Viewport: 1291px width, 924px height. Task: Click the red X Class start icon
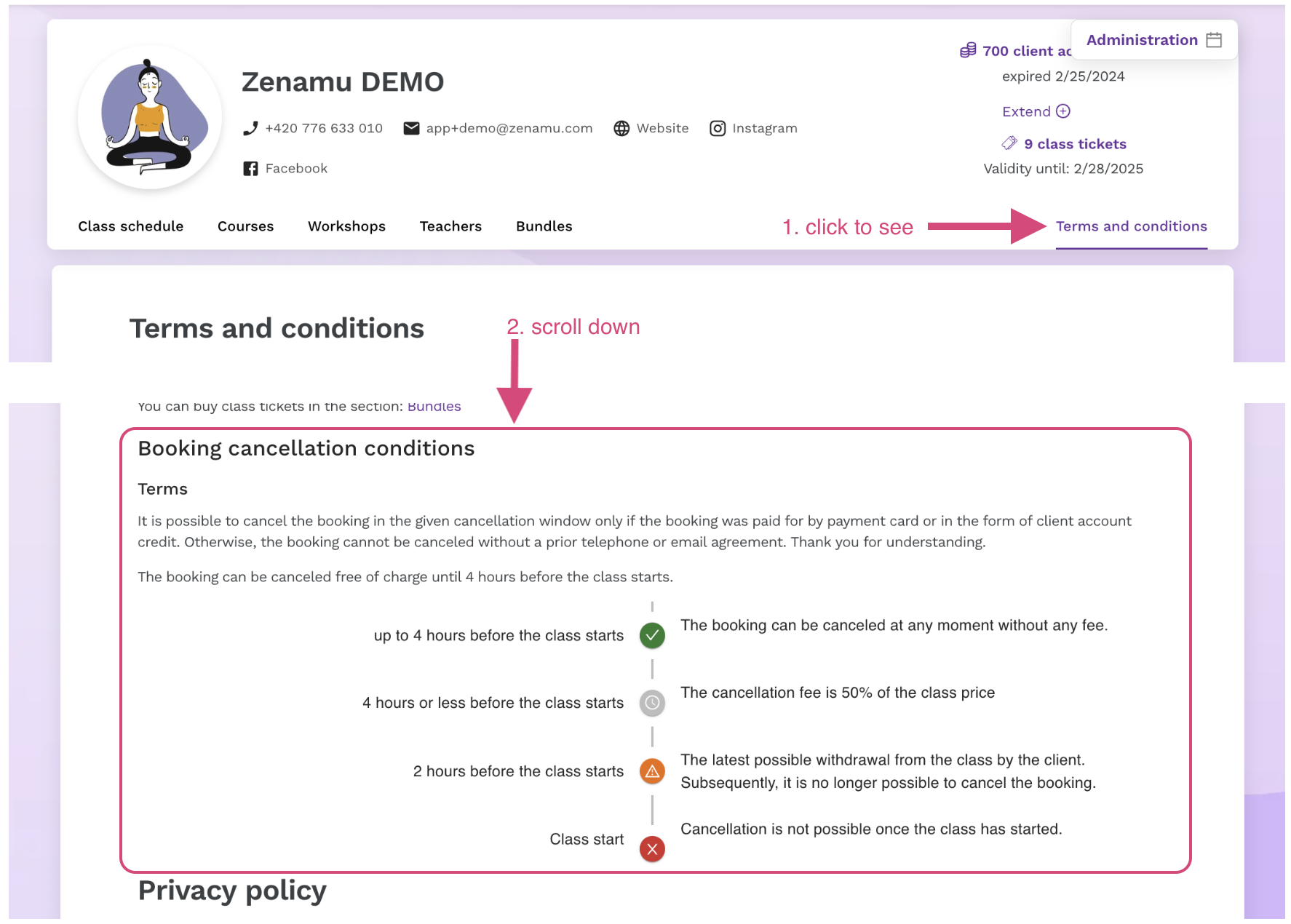coord(652,848)
